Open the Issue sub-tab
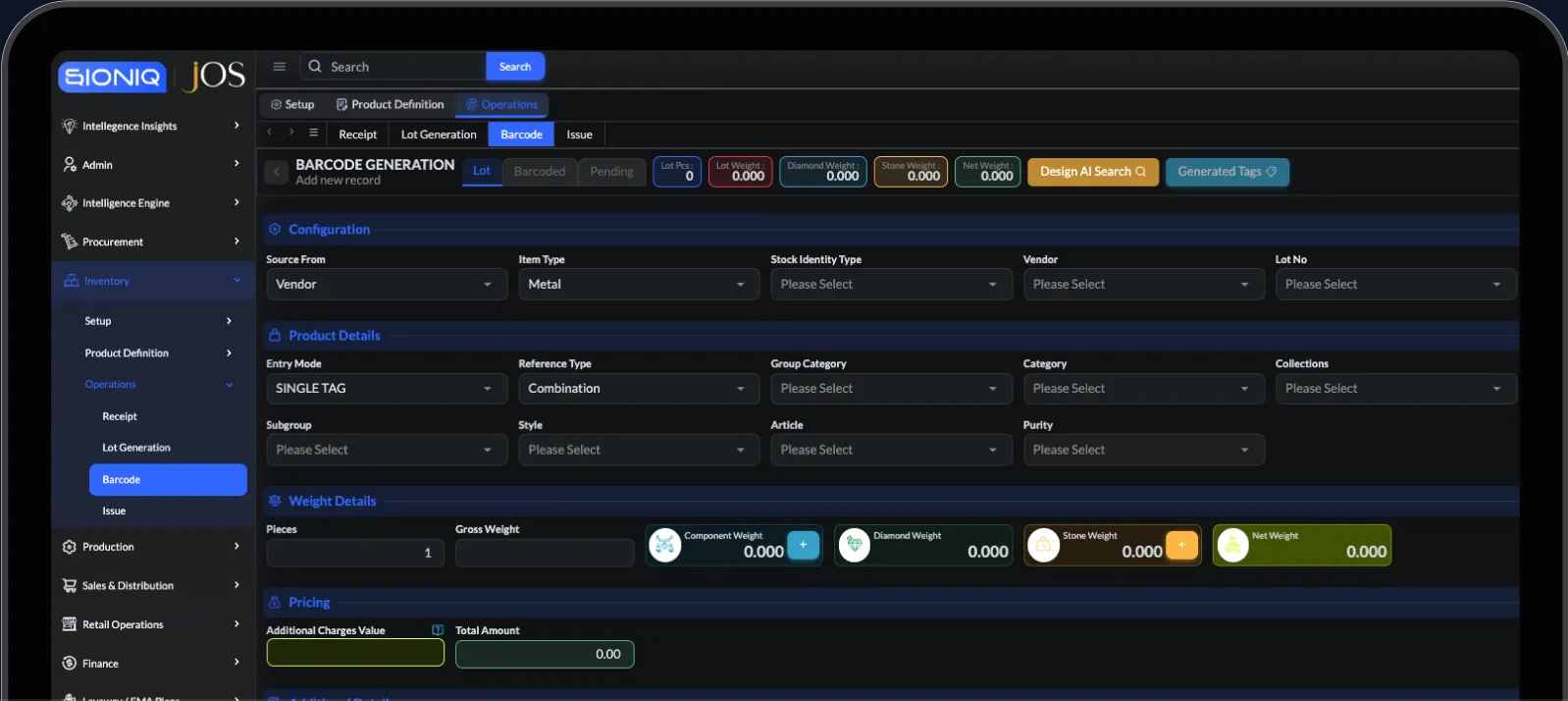The width and height of the screenshot is (1568, 701). (x=579, y=135)
